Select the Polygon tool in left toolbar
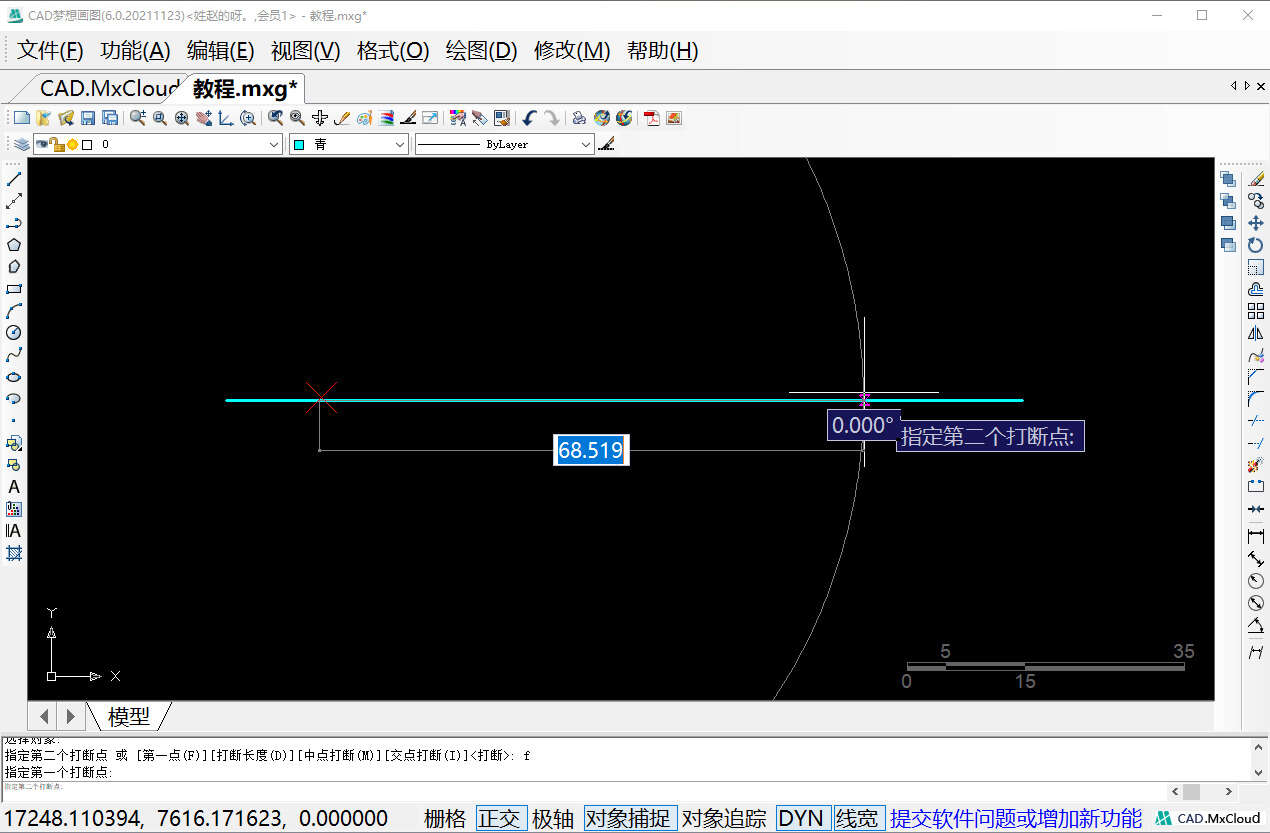 coord(14,245)
